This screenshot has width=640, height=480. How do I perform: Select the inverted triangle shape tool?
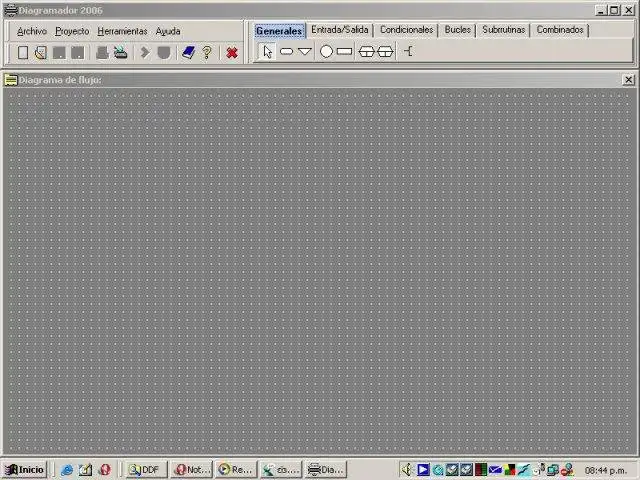(x=305, y=51)
